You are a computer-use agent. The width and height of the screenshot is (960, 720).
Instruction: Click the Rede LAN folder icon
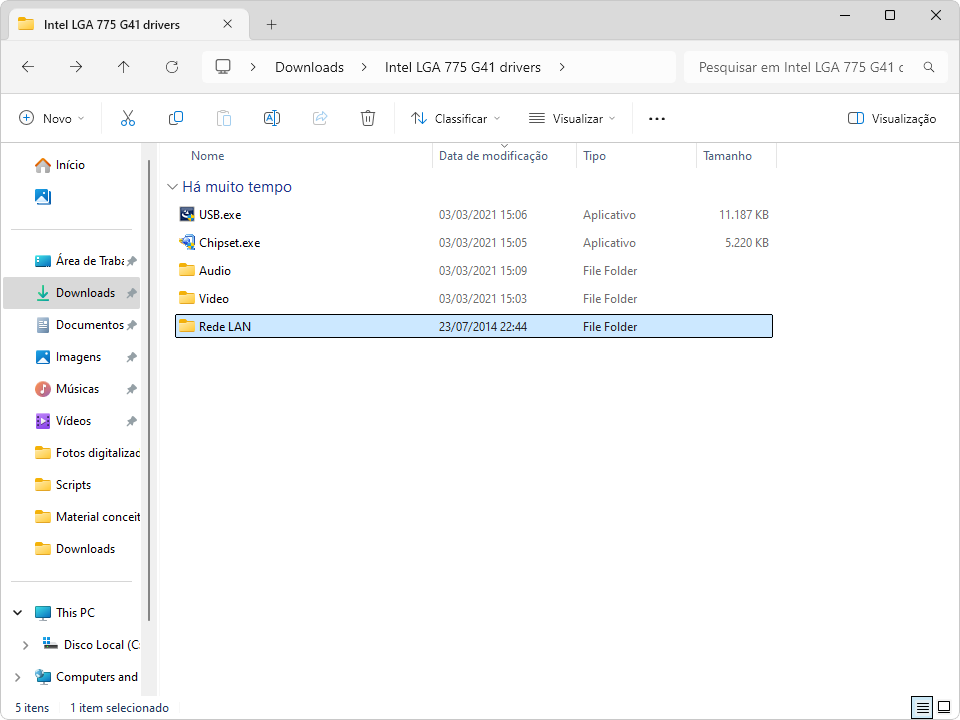click(x=187, y=326)
